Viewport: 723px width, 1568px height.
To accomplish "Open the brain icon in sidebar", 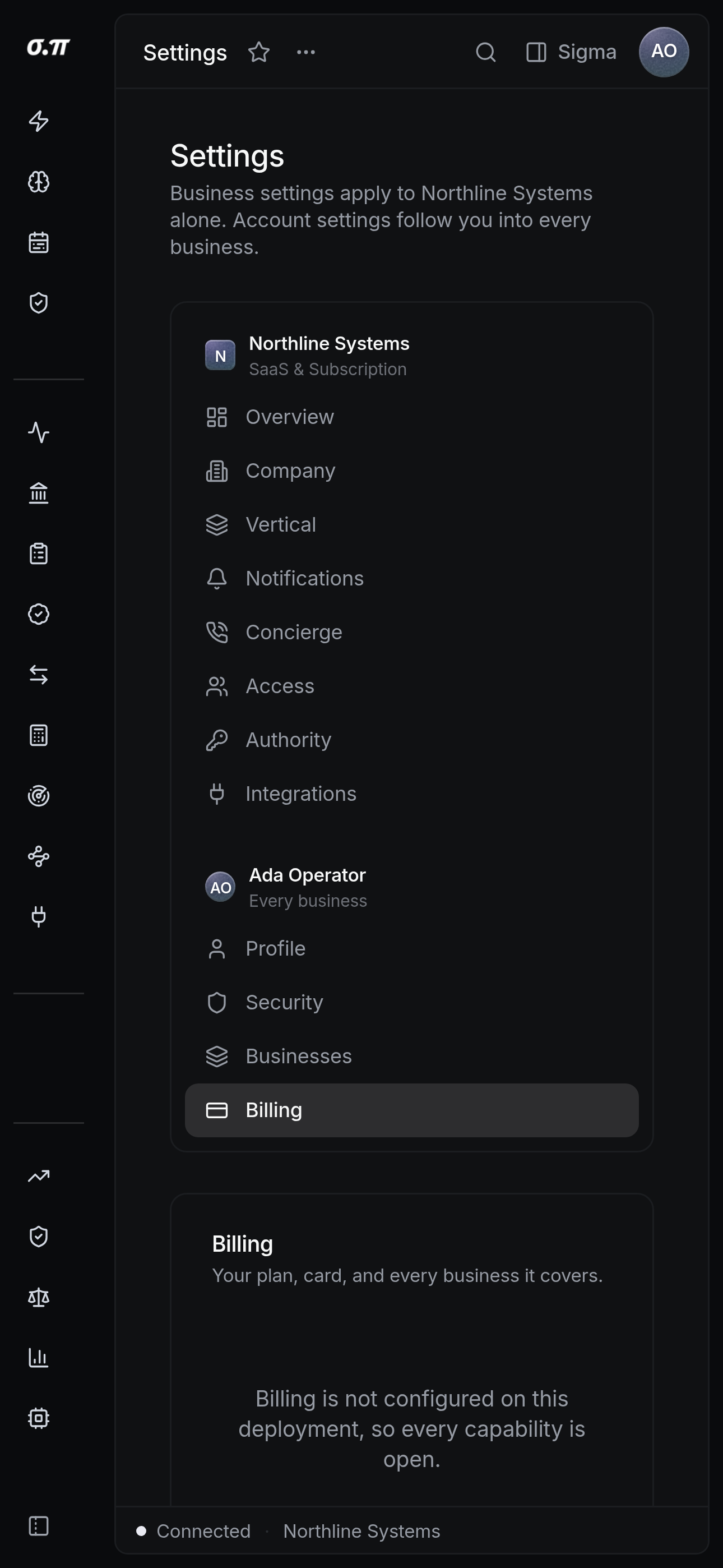I will pyautogui.click(x=38, y=181).
